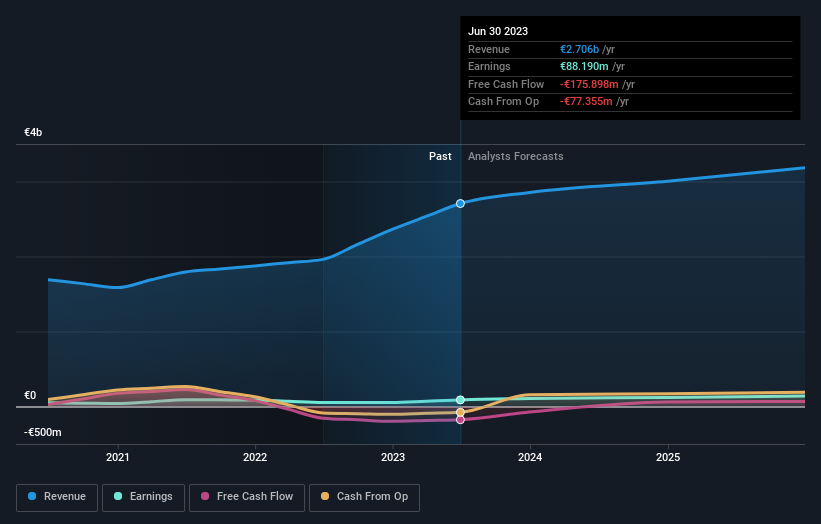
Task: Click the 2025 x-axis label
Action: tap(668, 457)
